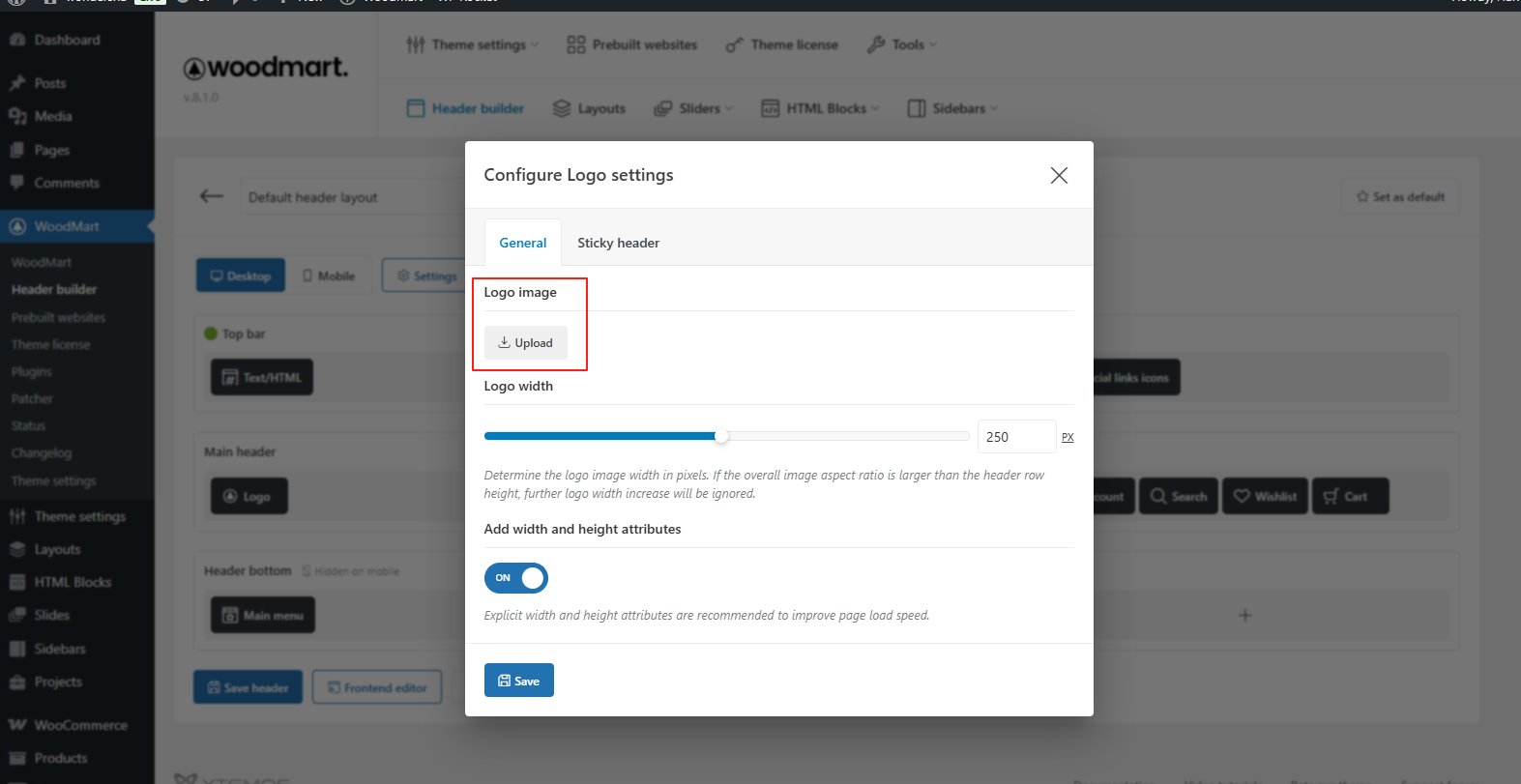Click the Upload logo image button
Viewport: 1521px width, 784px height.
(525, 343)
